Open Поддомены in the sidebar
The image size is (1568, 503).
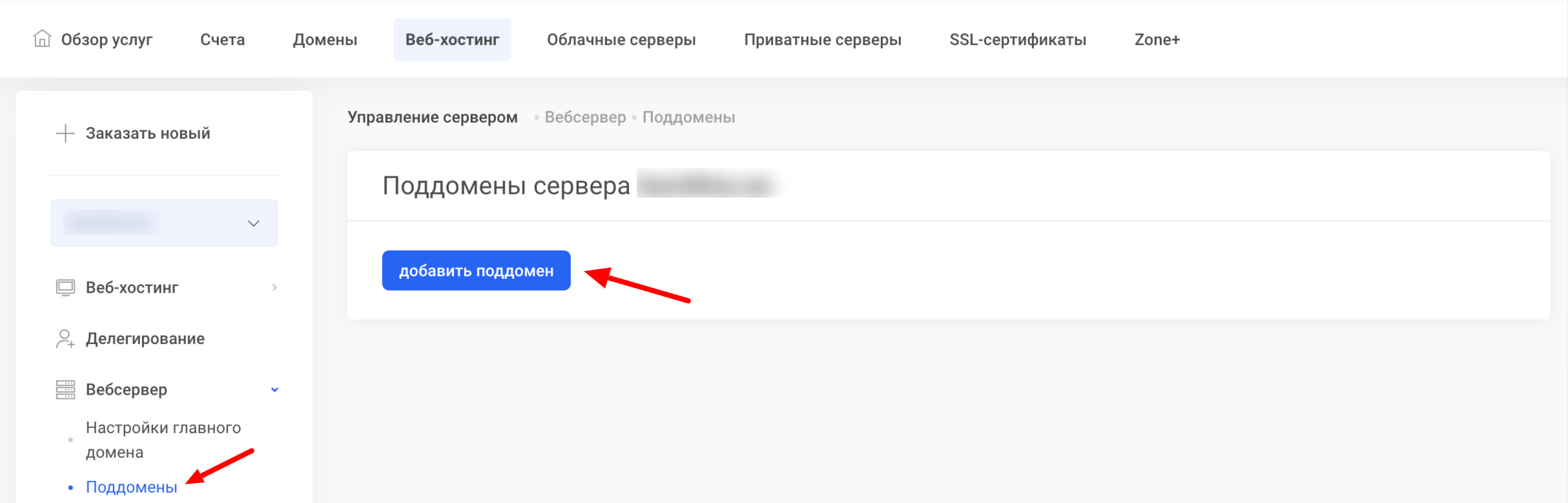[x=131, y=487]
